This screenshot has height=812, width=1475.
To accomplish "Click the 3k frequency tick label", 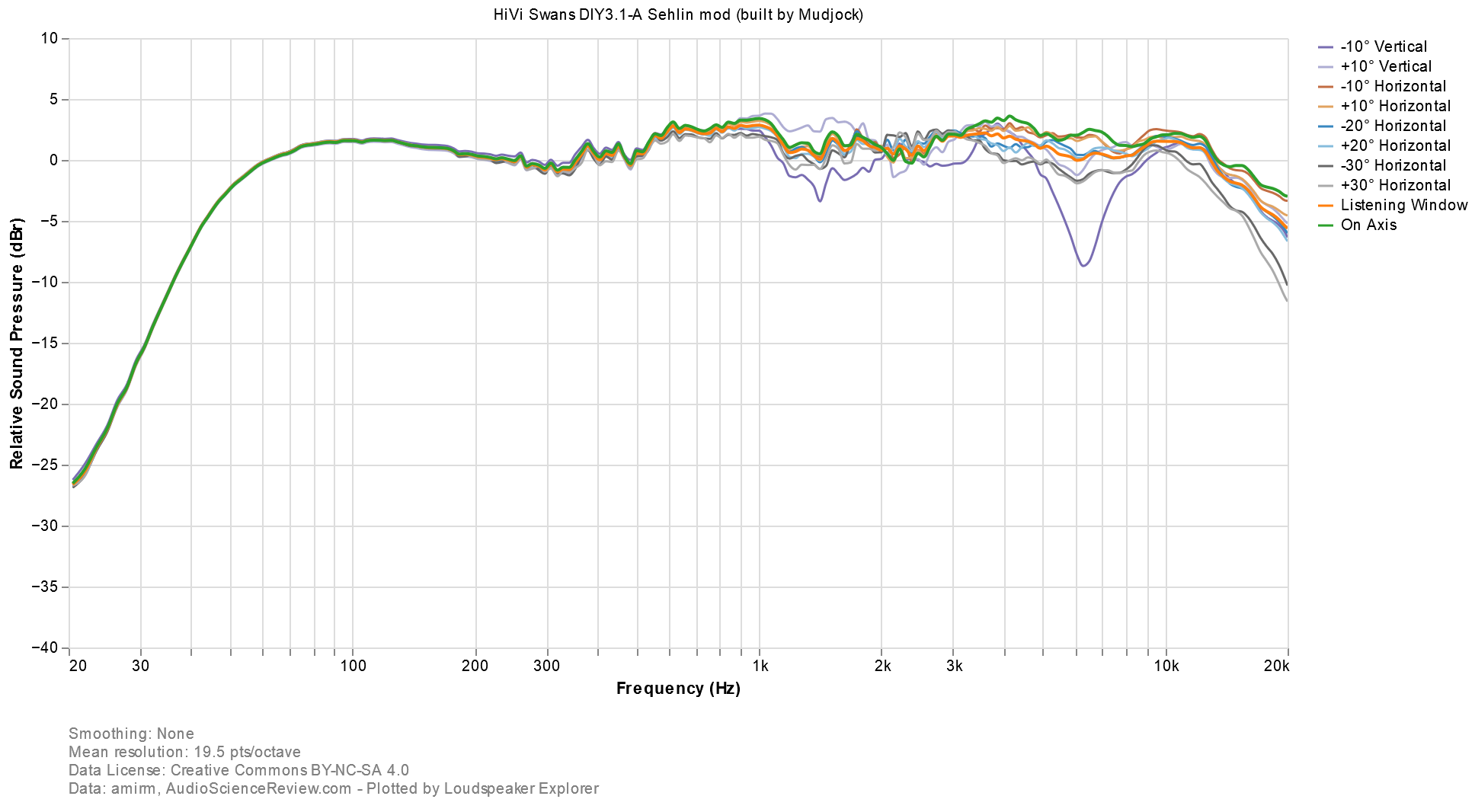I will 954,666.
